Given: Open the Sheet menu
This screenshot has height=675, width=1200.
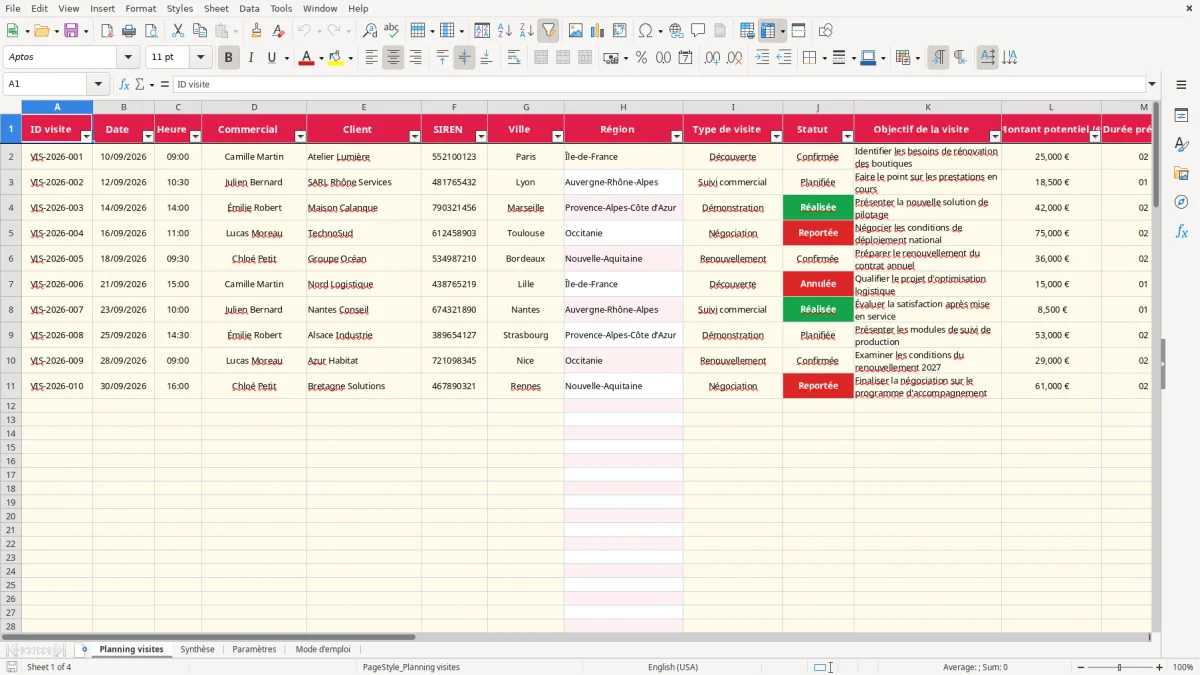Looking at the screenshot, I should tap(216, 8).
